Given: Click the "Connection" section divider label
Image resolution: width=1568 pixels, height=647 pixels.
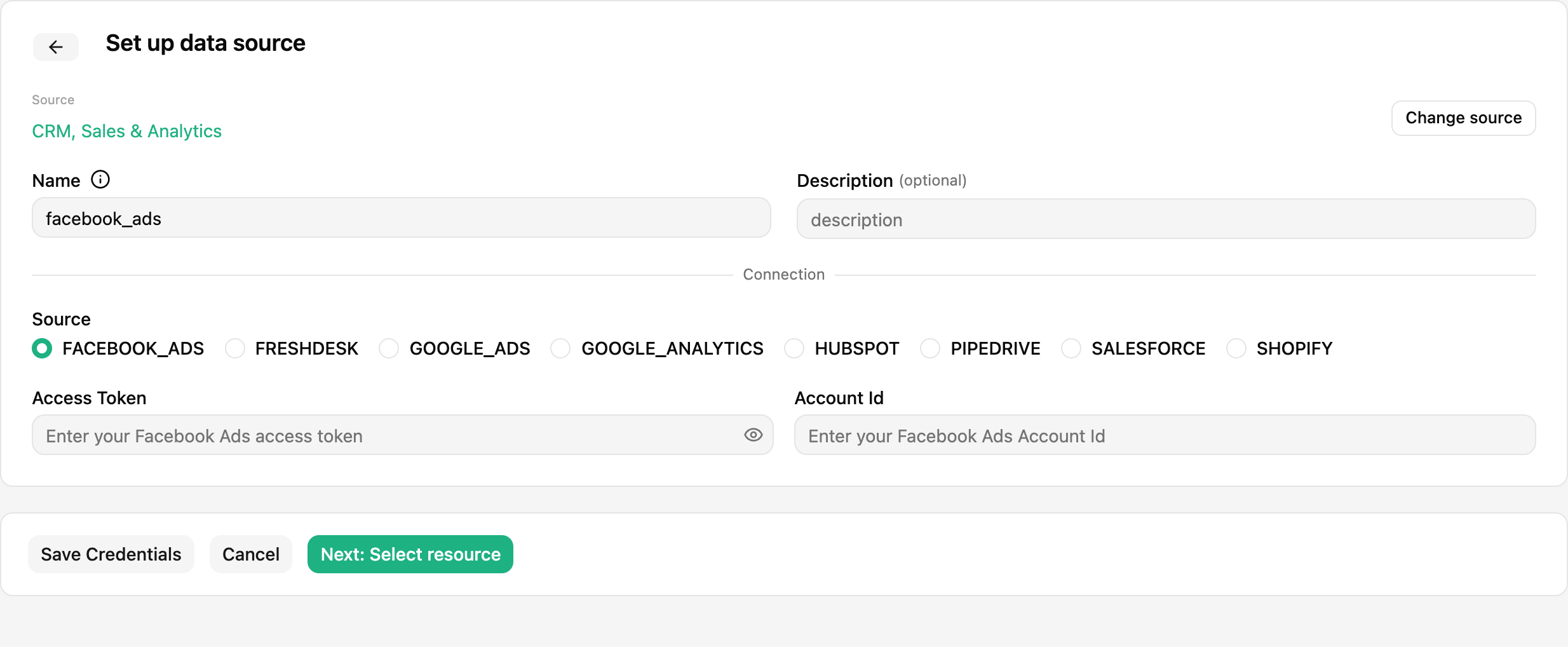Looking at the screenshot, I should (784, 275).
